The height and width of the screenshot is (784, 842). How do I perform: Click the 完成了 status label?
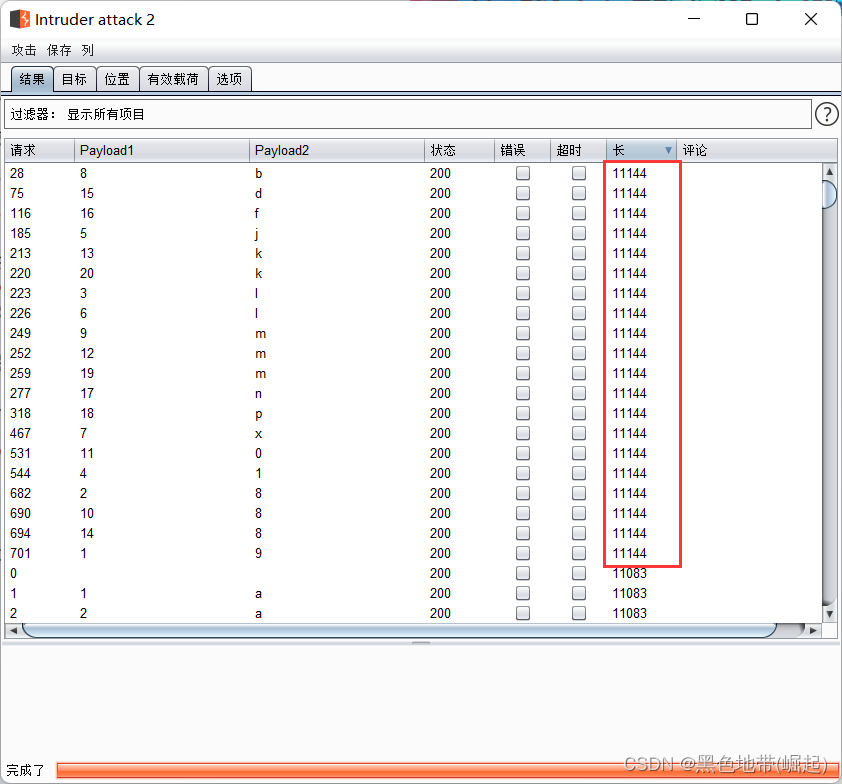click(x=25, y=770)
